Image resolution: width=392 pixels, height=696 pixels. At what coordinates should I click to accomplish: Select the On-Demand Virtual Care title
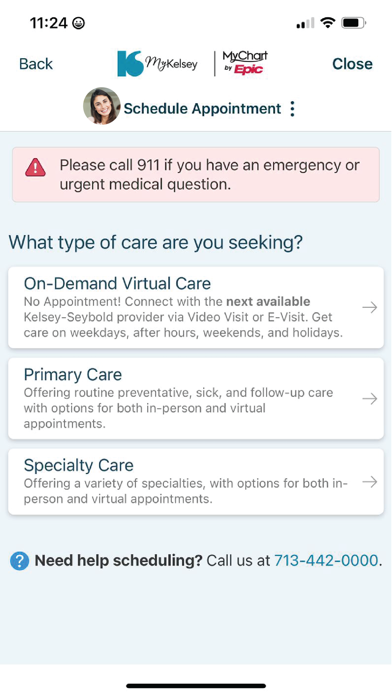[x=117, y=283]
